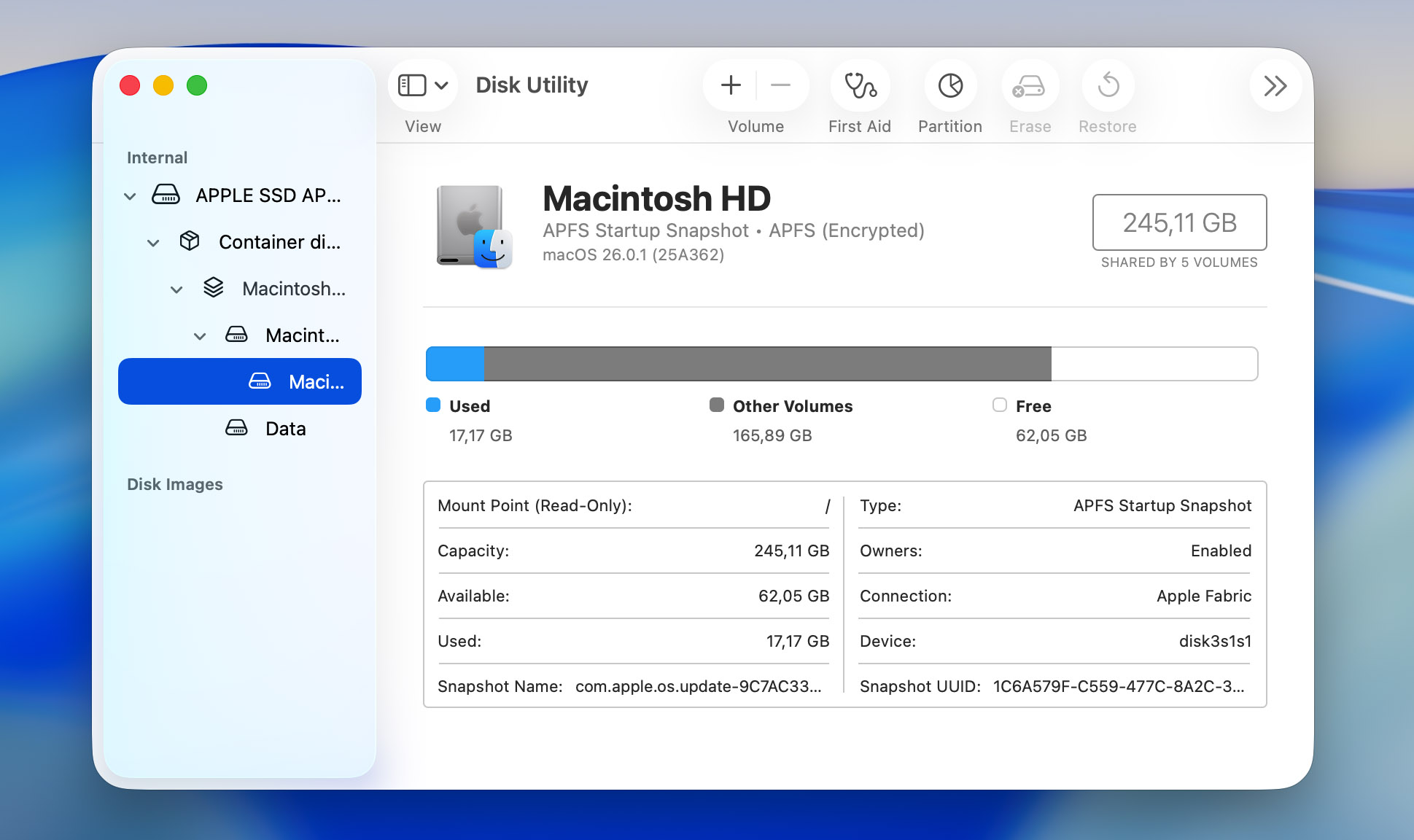
Task: Click APFS Startup Snapshot subtitle text
Action: click(645, 230)
